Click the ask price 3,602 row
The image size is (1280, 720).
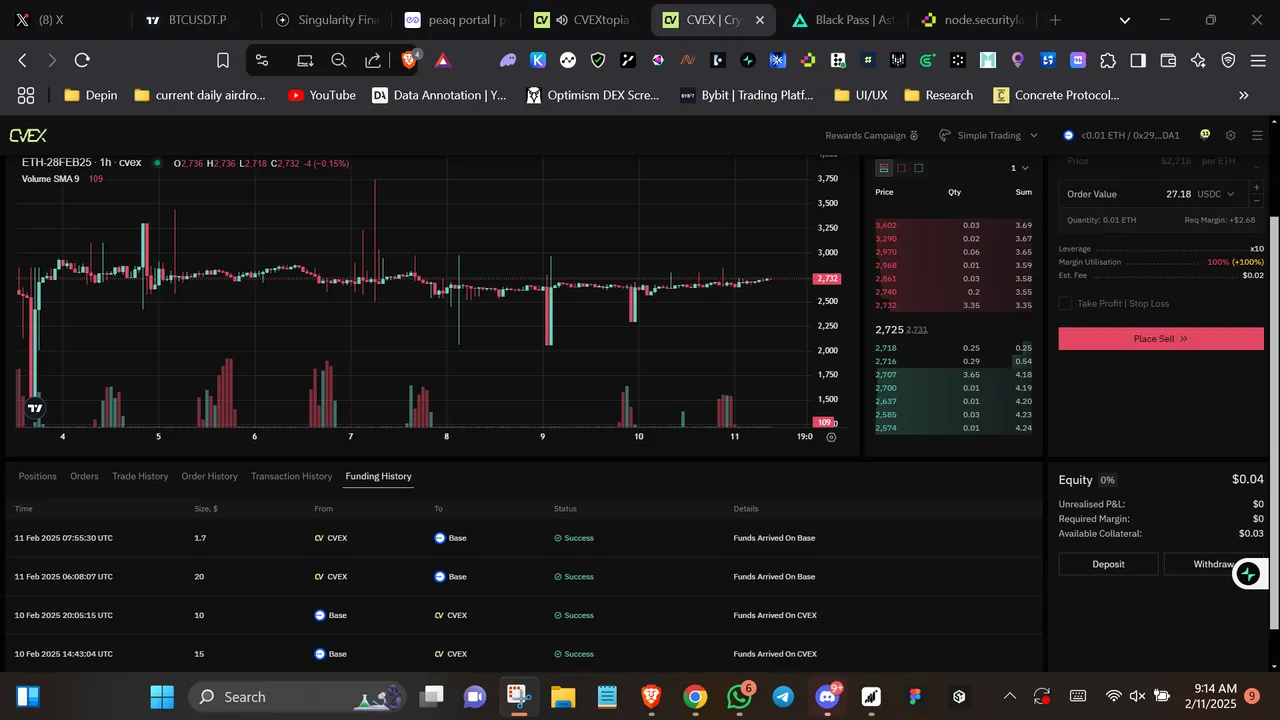954,225
